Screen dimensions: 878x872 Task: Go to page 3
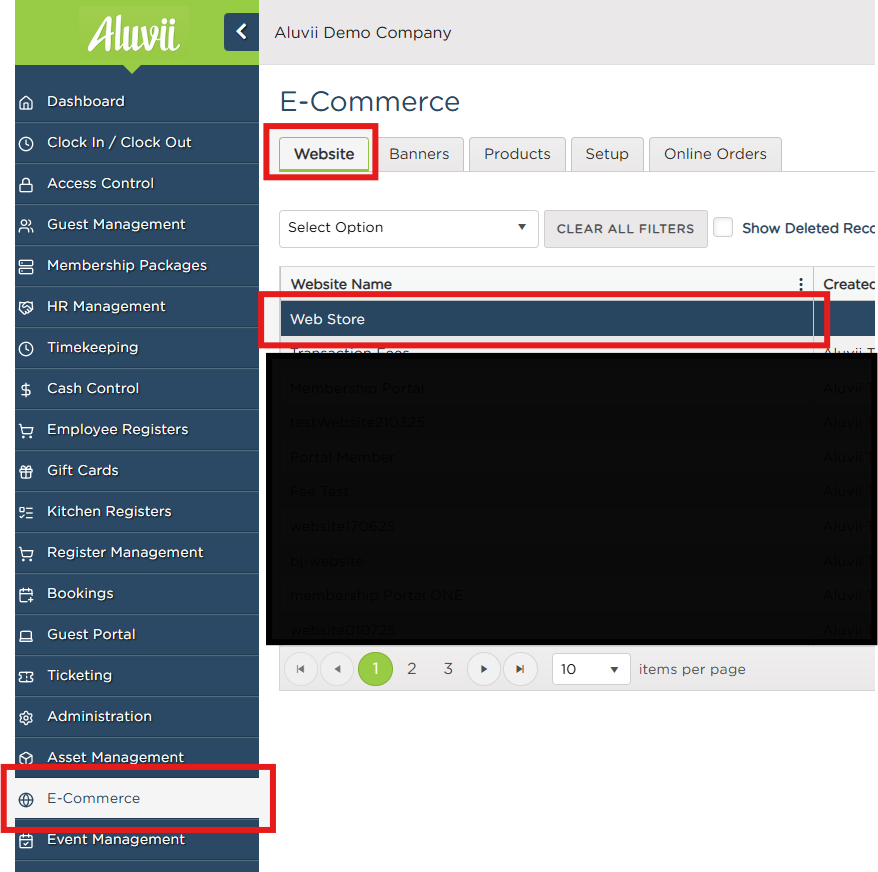(x=448, y=669)
